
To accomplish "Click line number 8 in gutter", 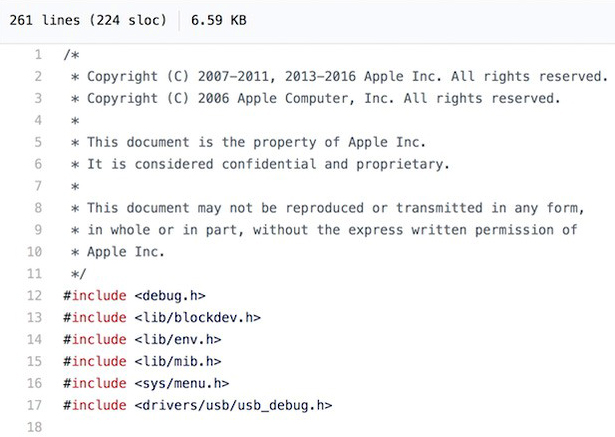I will [x=38, y=208].
